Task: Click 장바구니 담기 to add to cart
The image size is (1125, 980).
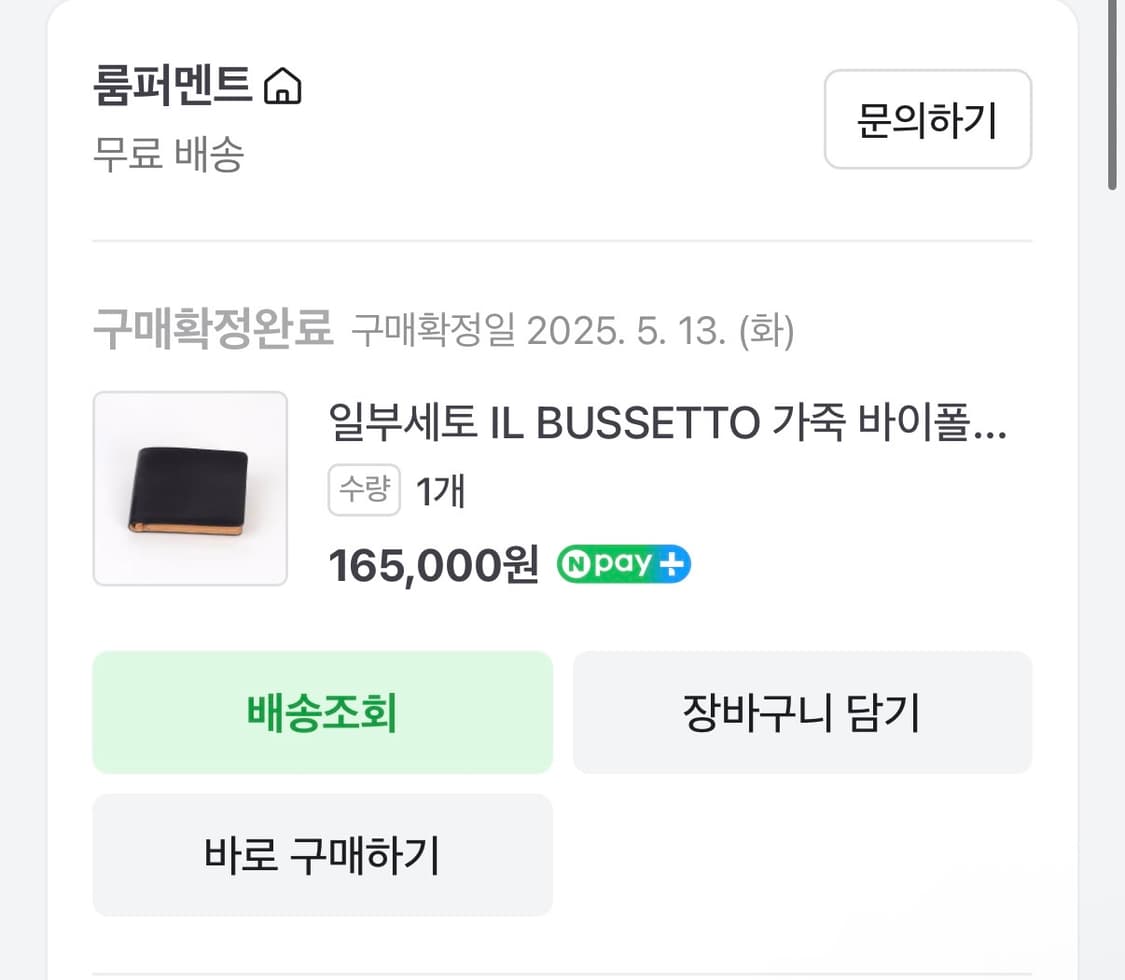Action: point(802,713)
